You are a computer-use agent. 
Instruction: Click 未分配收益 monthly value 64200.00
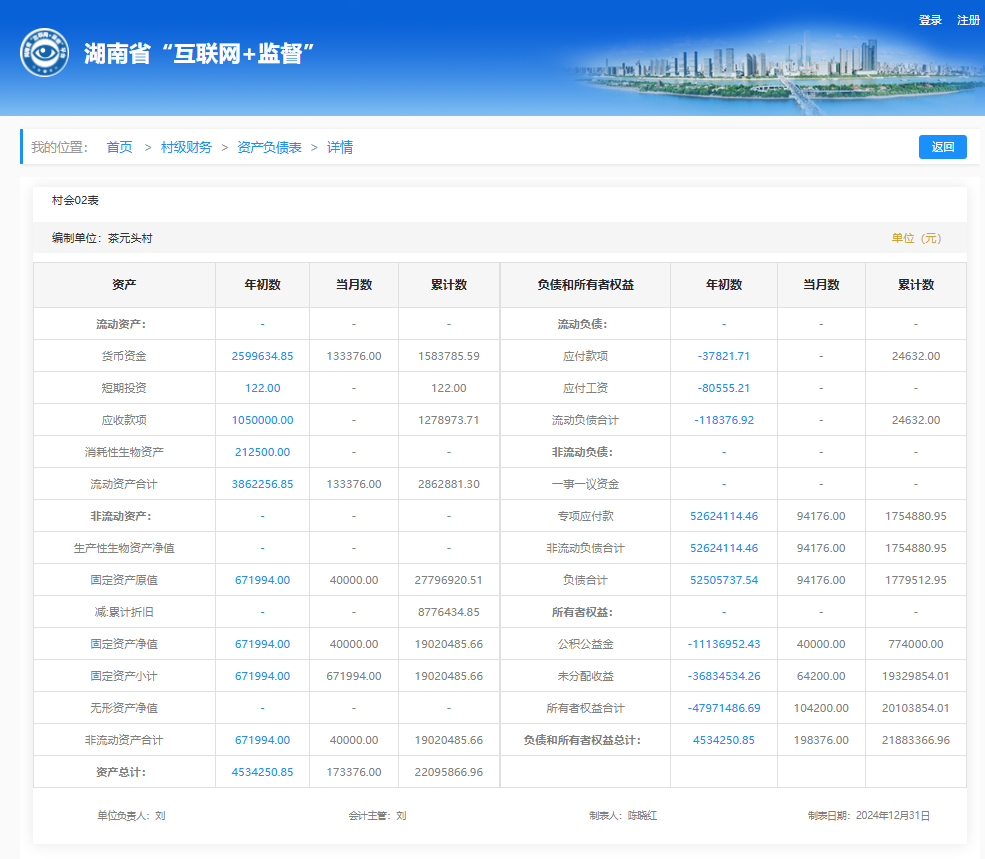coord(821,677)
